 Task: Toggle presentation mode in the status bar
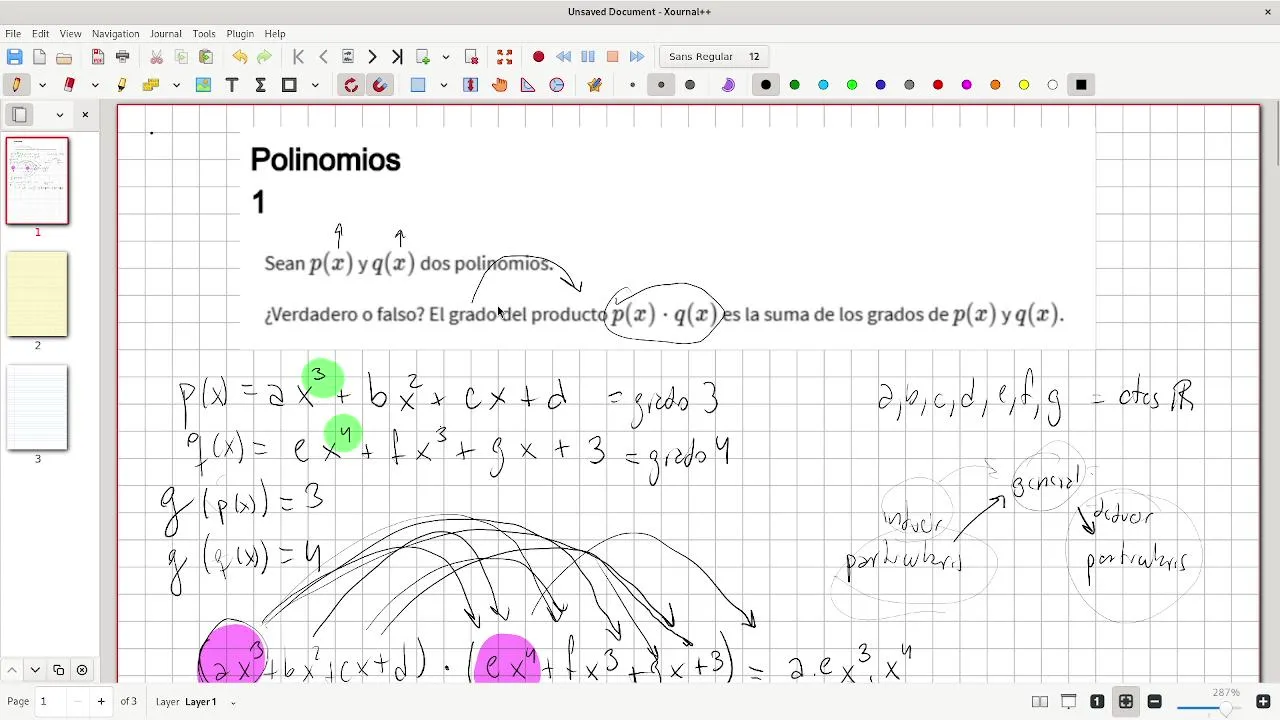[1068, 701]
